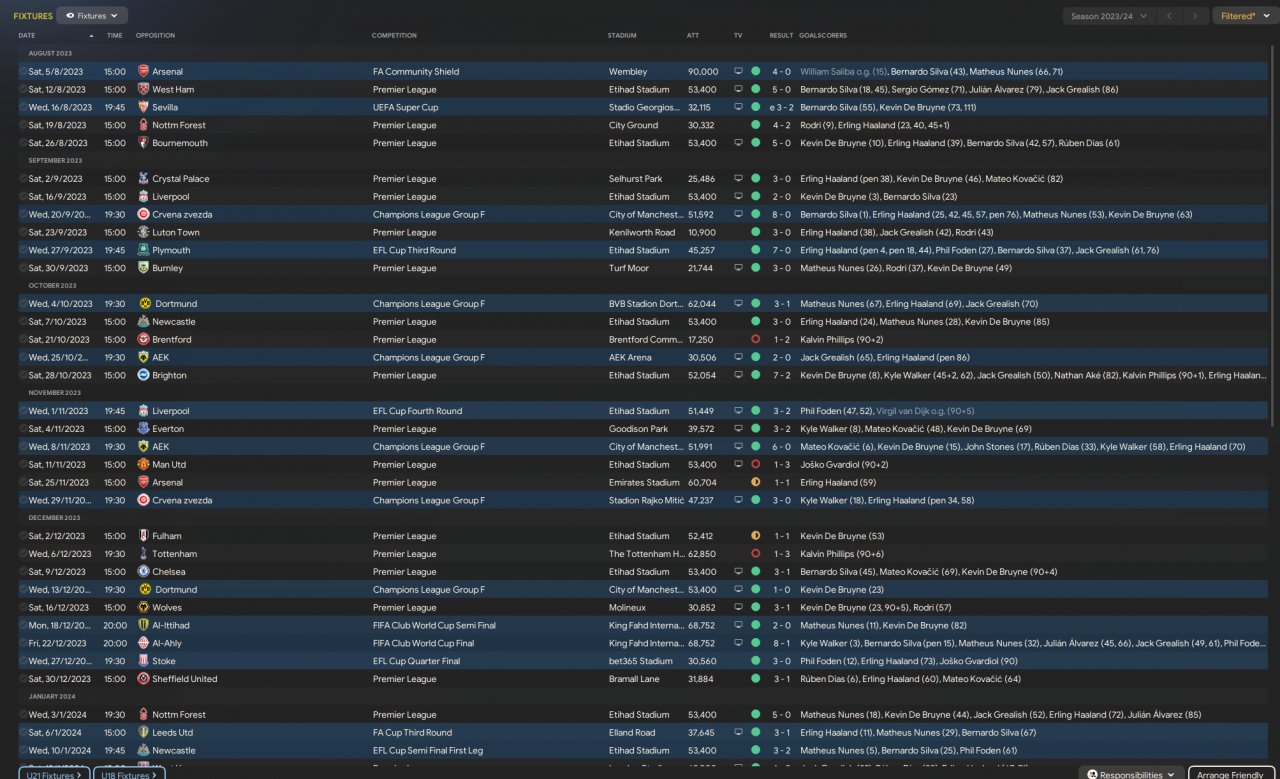This screenshot has width=1280, height=779.
Task: Click the West Ham club badge
Action: tap(143, 90)
